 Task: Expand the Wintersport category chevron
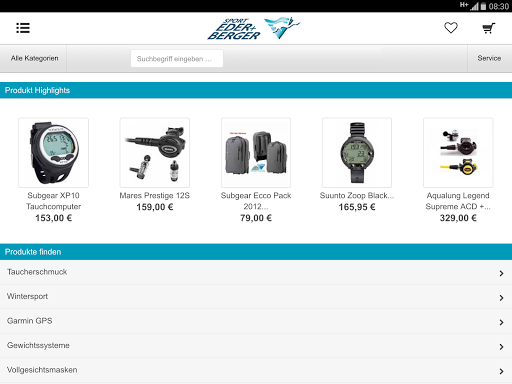click(x=501, y=298)
